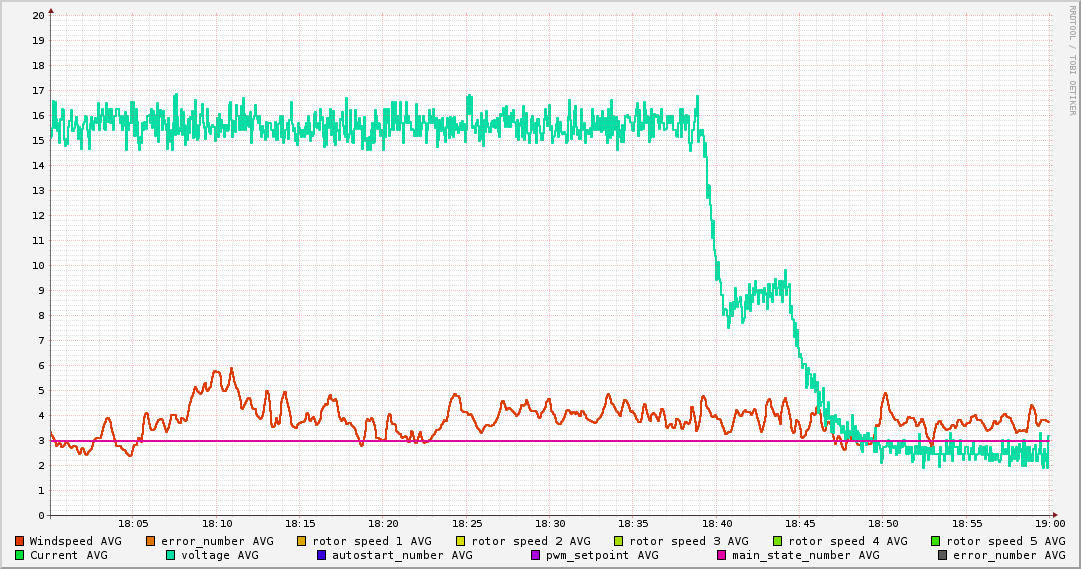The image size is (1081, 569).
Task: Click the 18:25 time axis label
Action: 467,523
